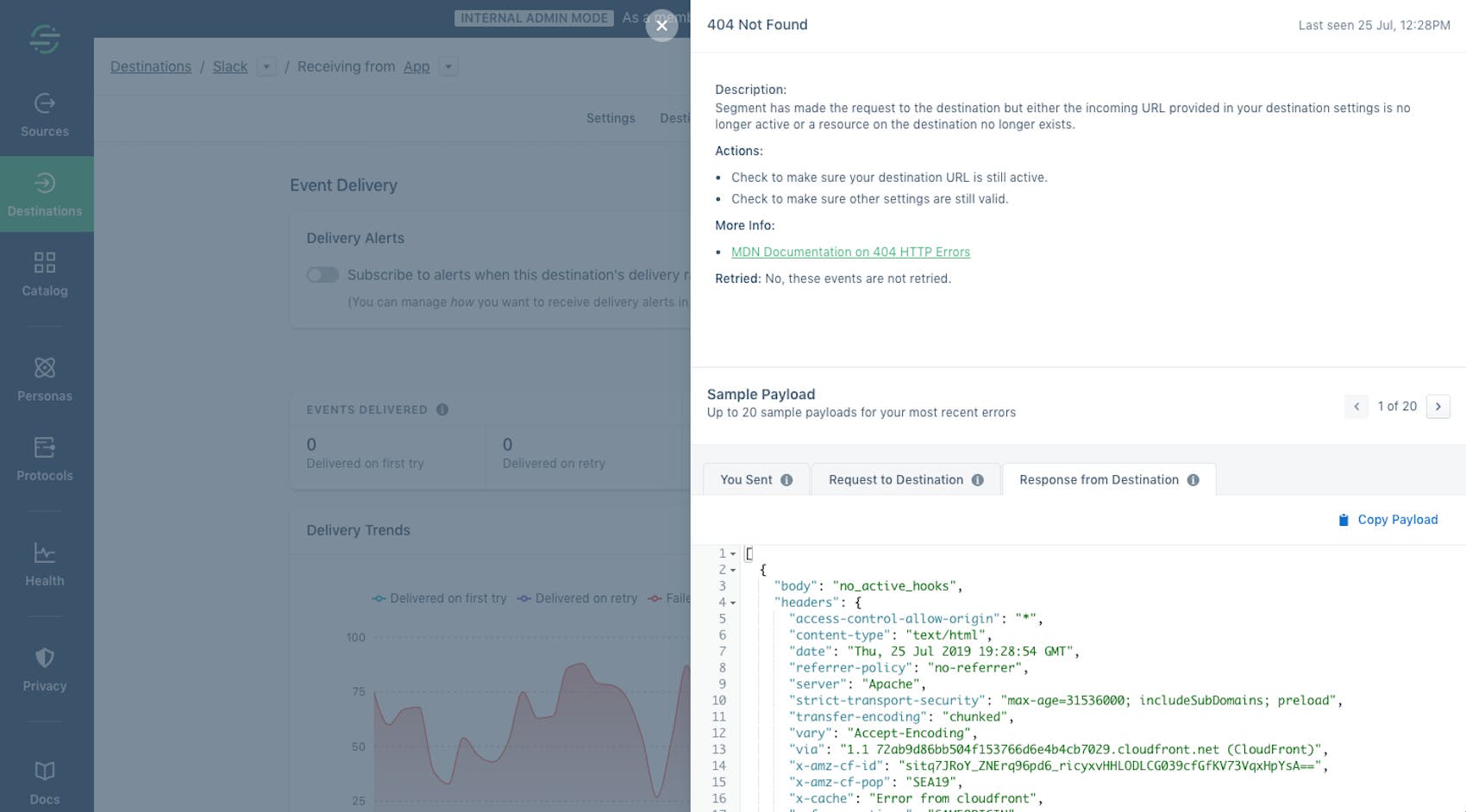This screenshot has width=1466, height=812.
Task: Select the Destinations icon in the sidebar
Action: click(x=44, y=191)
